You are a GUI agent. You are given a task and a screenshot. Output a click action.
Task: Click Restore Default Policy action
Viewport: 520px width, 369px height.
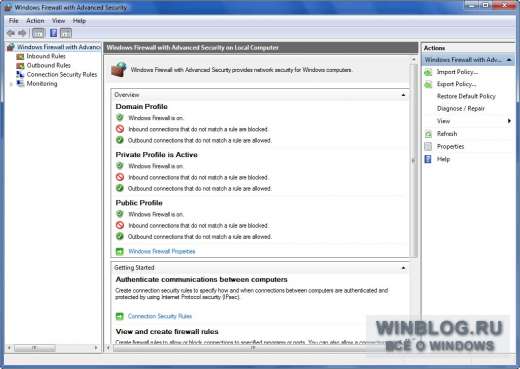(466, 96)
